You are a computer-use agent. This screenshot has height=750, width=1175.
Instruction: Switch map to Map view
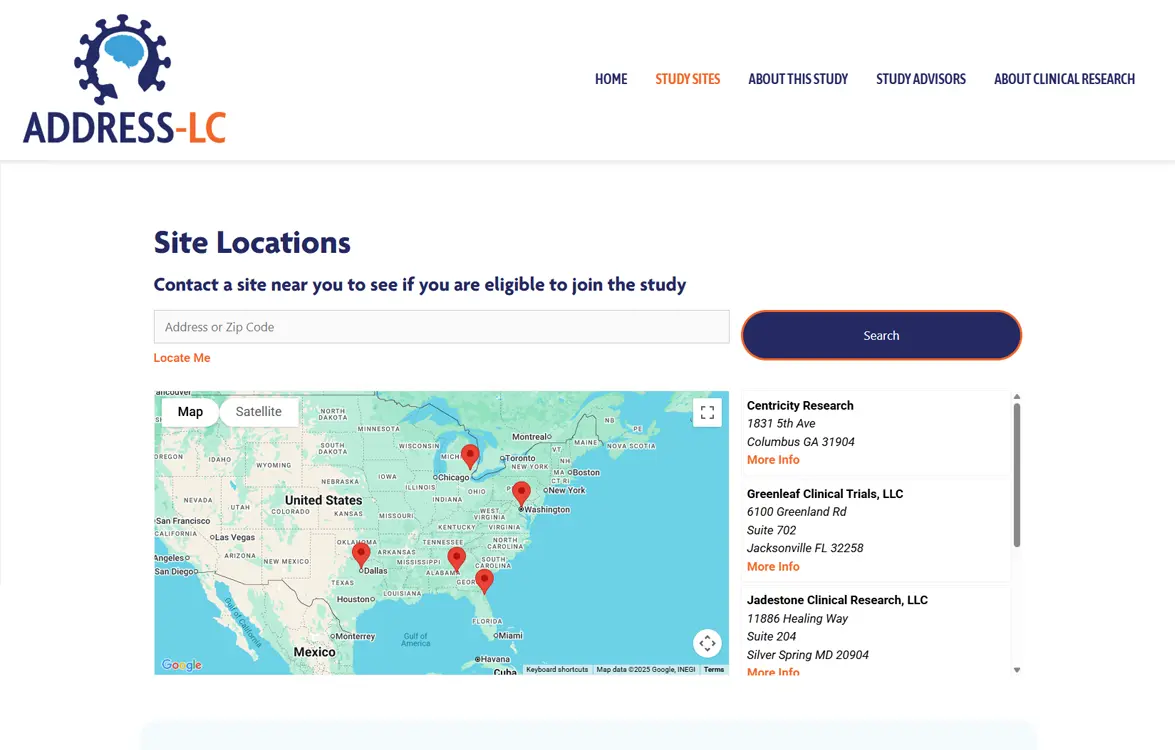(190, 411)
